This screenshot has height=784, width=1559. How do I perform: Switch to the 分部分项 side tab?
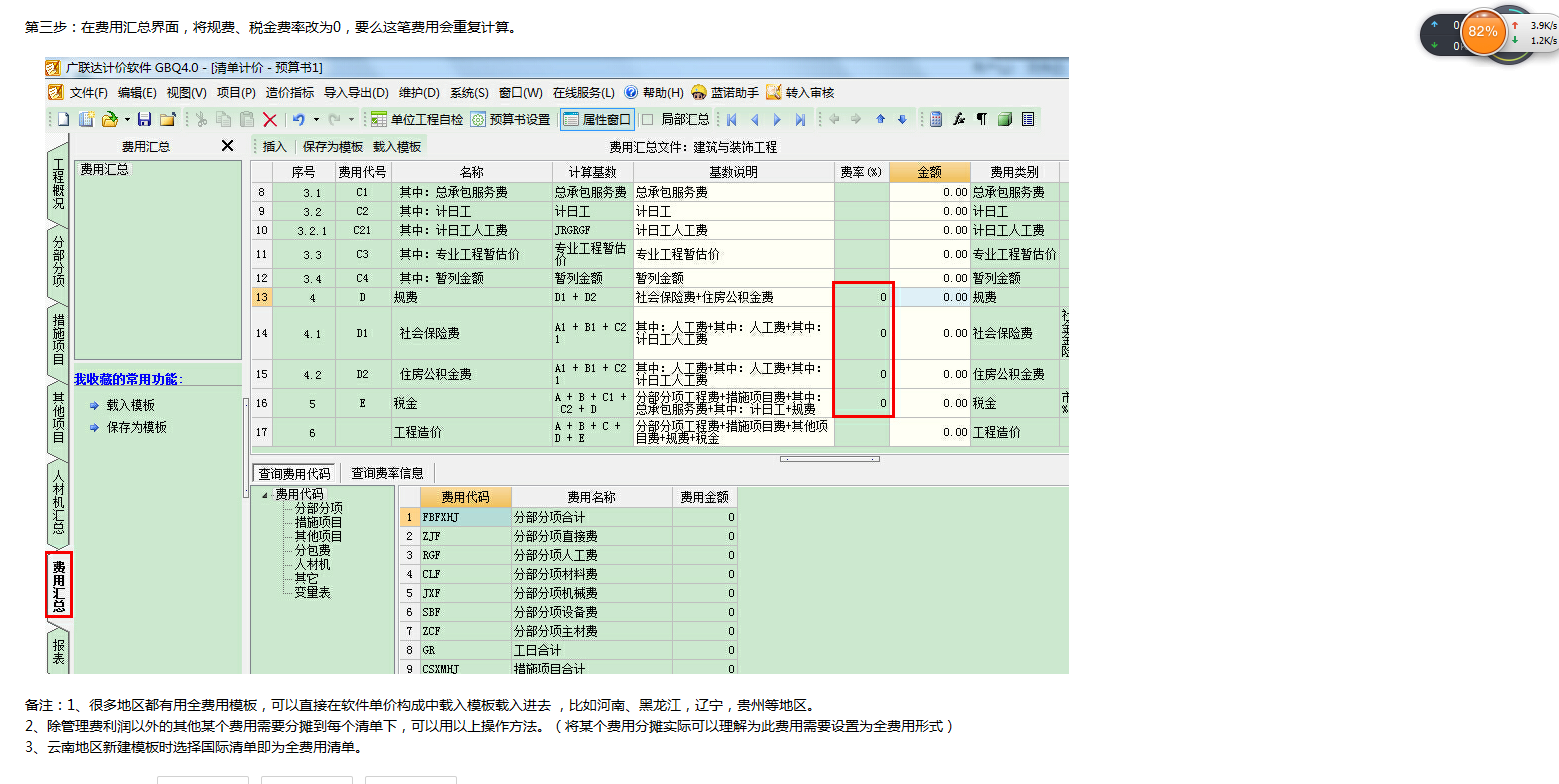point(59,262)
